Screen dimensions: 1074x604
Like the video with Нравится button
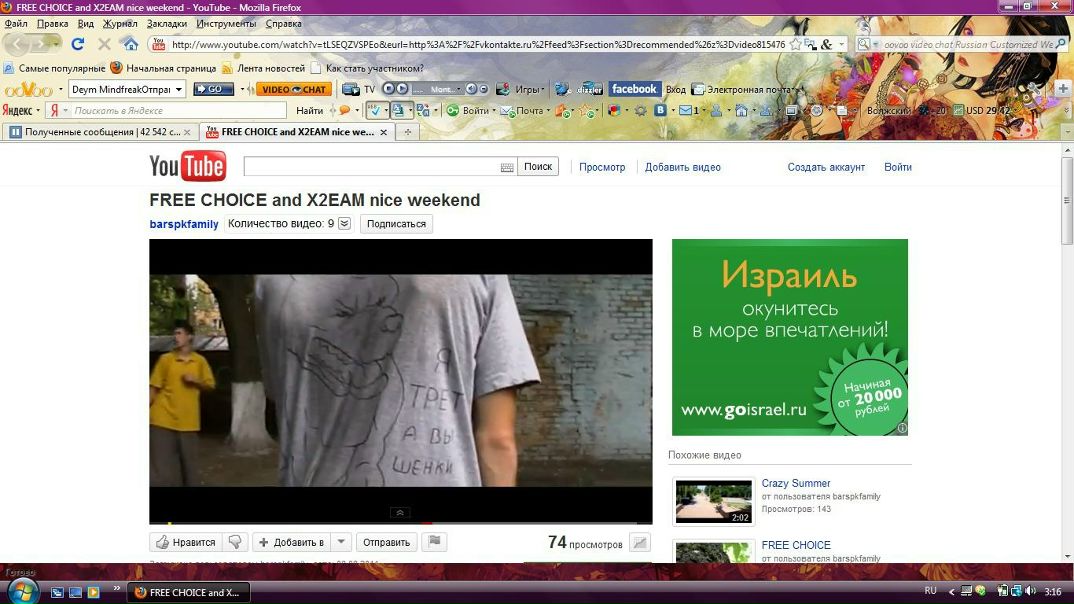coord(185,542)
